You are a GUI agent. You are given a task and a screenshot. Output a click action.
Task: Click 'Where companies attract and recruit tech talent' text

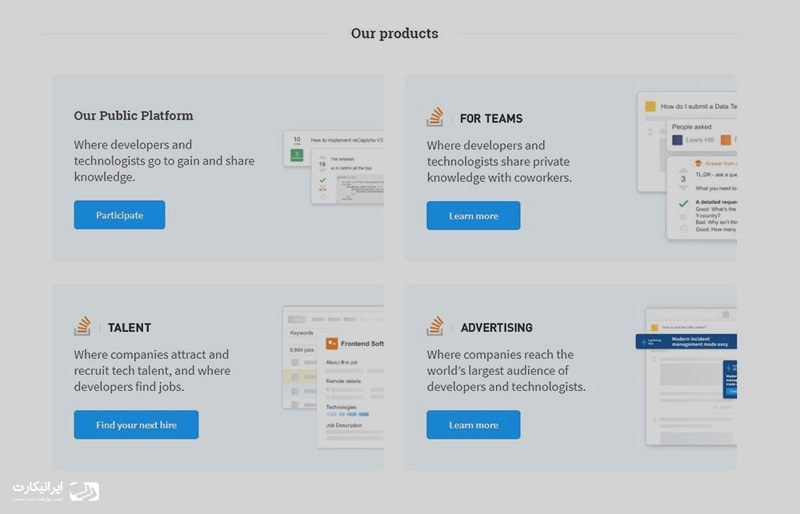tap(152, 371)
